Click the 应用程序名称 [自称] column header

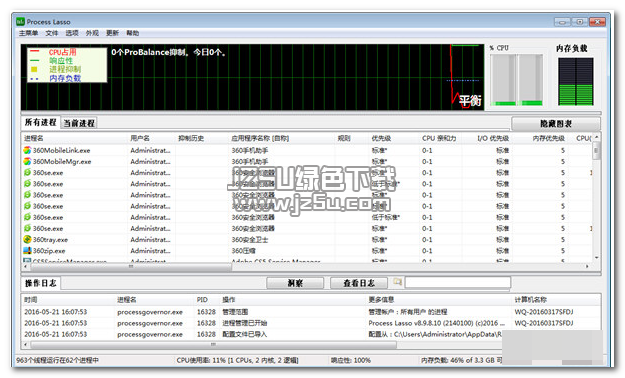[x=260, y=138]
